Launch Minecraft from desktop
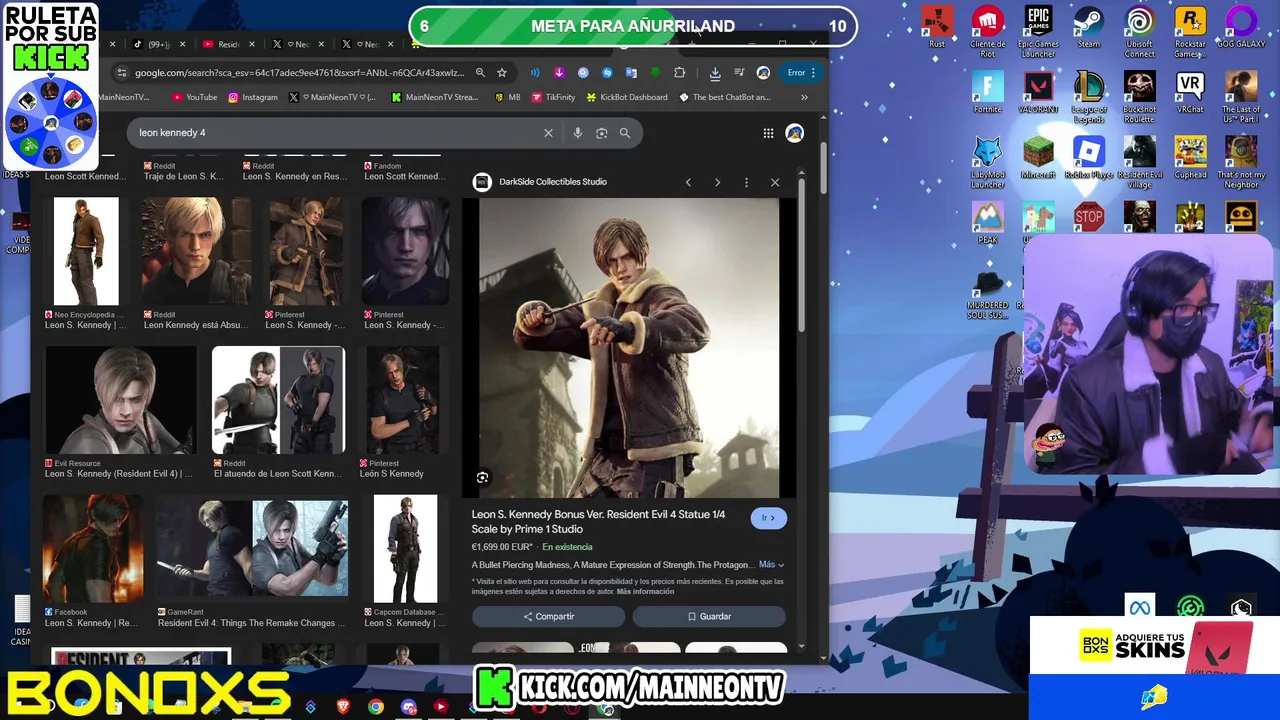This screenshot has height=720, width=1280. point(1038,158)
